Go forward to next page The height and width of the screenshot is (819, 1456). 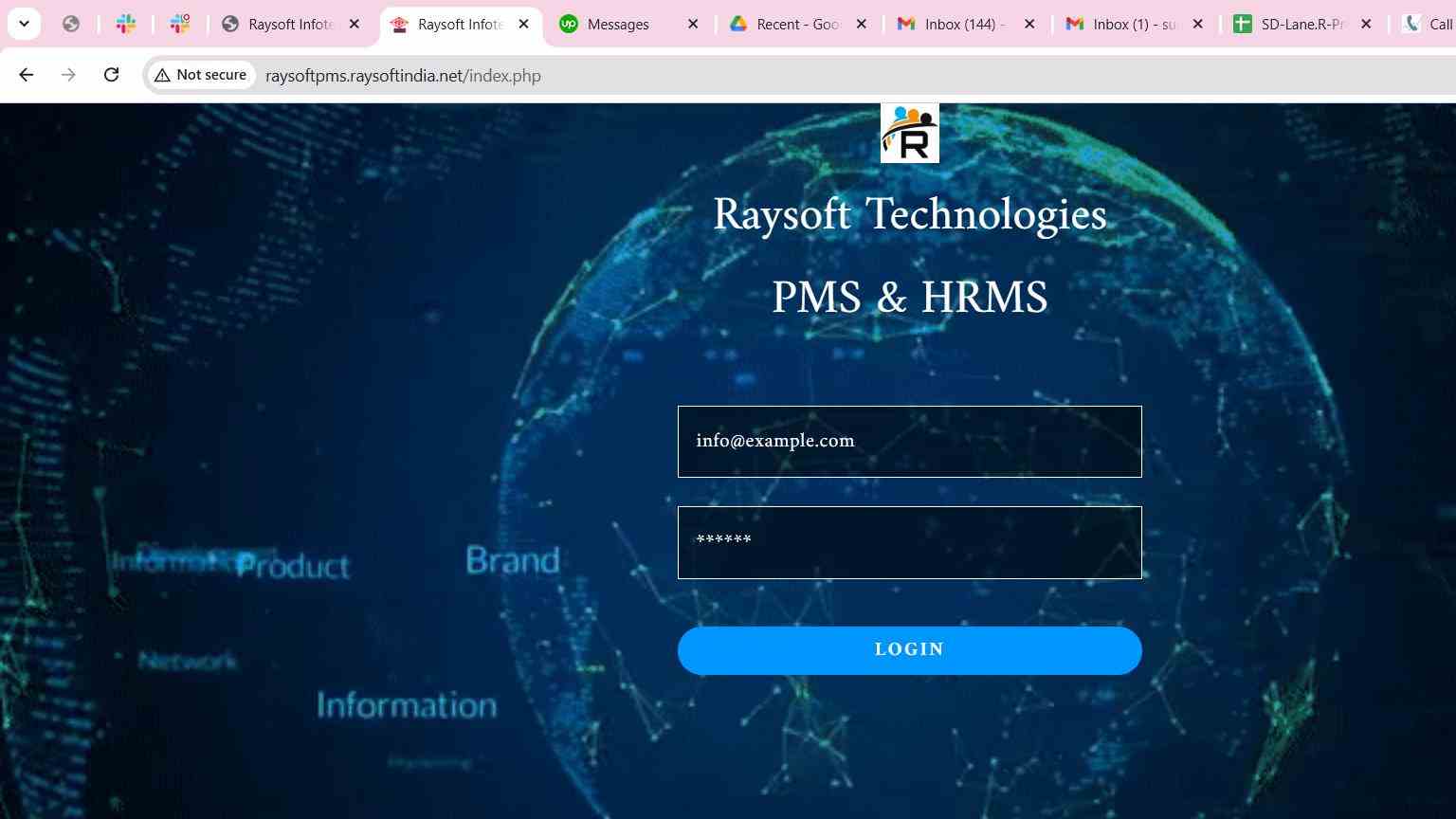(68, 75)
